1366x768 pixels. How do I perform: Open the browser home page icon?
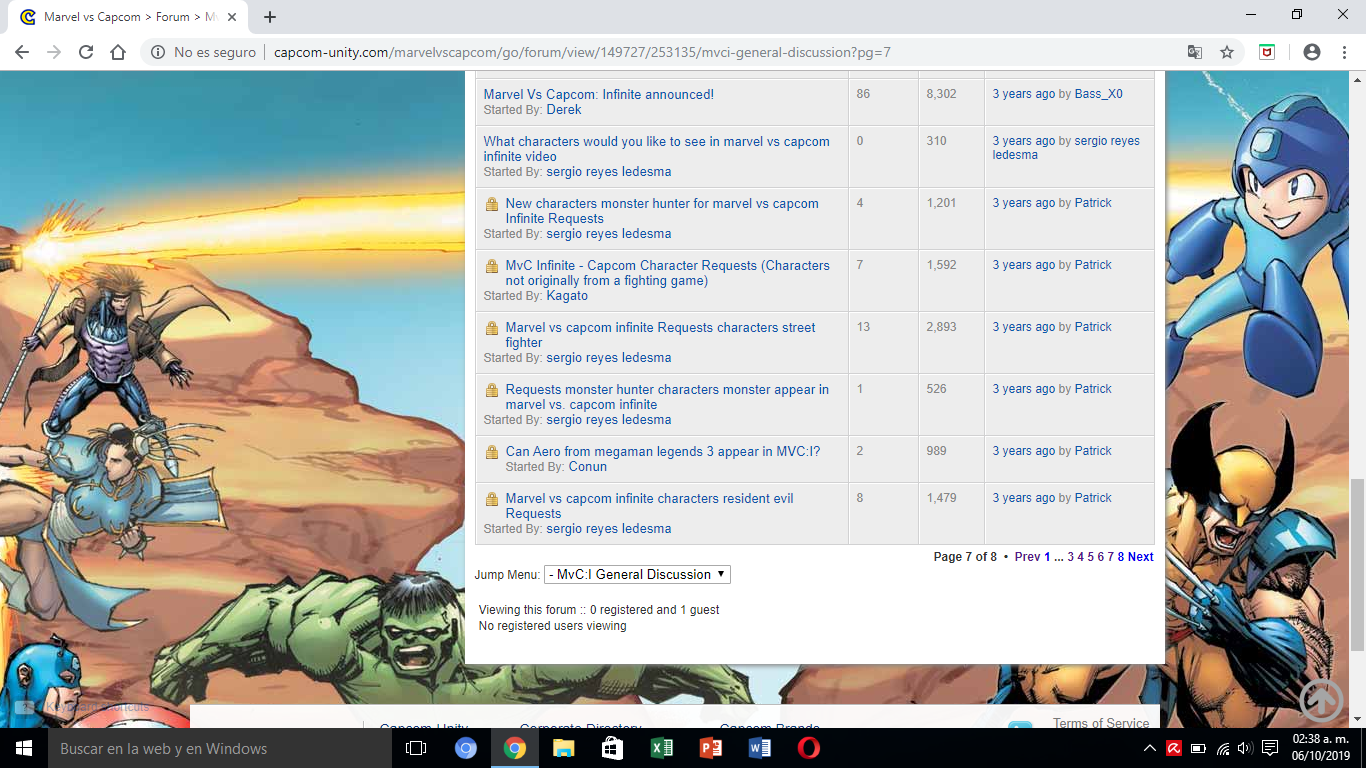click(118, 52)
